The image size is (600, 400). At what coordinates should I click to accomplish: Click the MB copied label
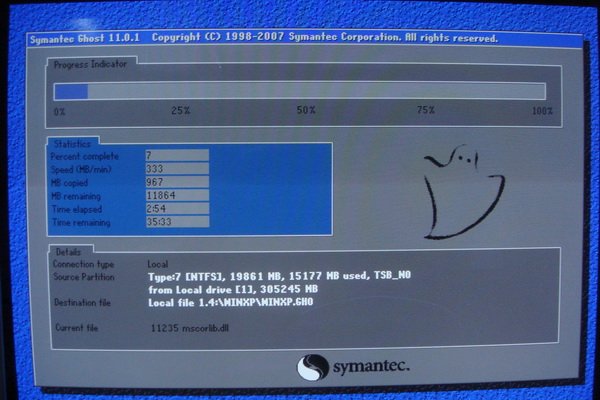click(x=70, y=183)
